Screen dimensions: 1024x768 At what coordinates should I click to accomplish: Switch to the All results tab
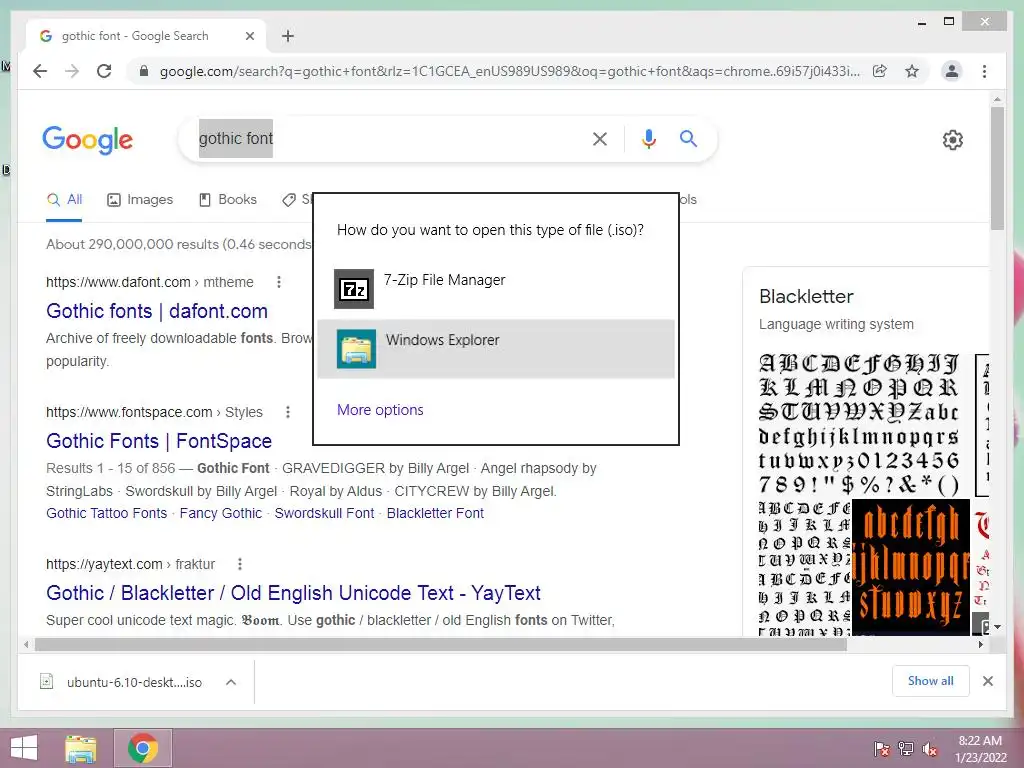64,200
